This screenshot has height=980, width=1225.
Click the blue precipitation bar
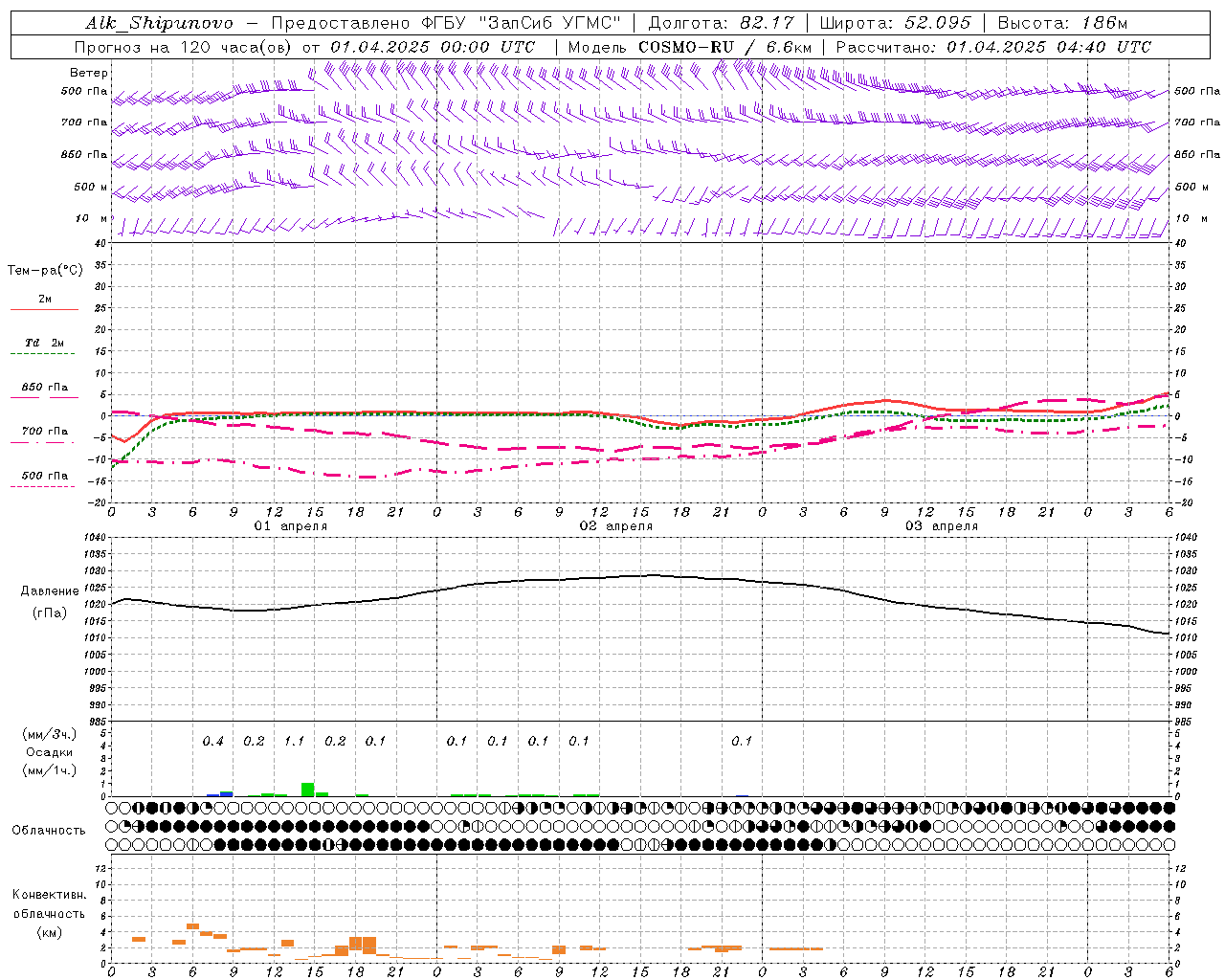click(x=226, y=793)
